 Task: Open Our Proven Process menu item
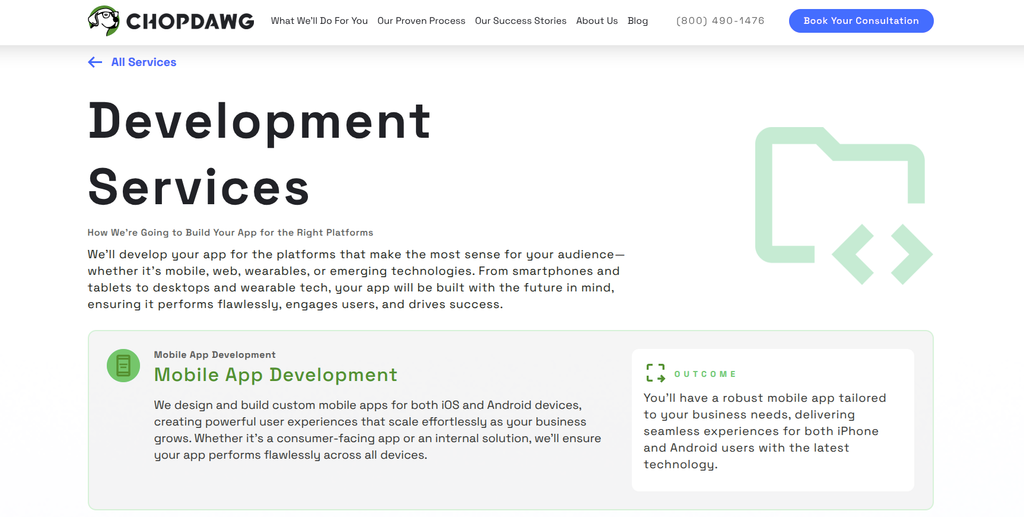(421, 21)
